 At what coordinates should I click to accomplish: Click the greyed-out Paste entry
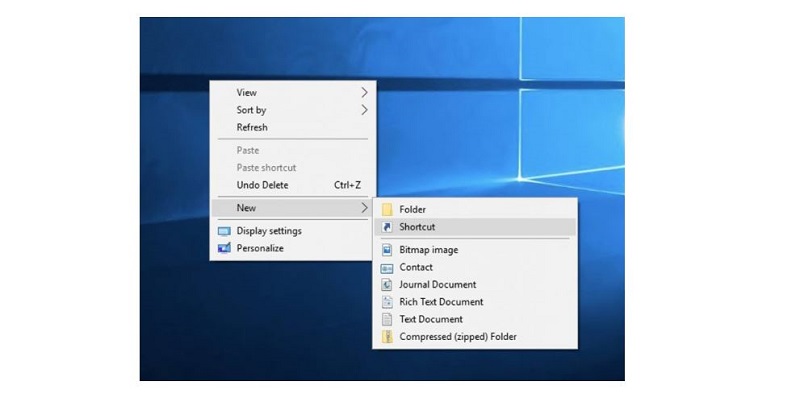click(x=293, y=151)
